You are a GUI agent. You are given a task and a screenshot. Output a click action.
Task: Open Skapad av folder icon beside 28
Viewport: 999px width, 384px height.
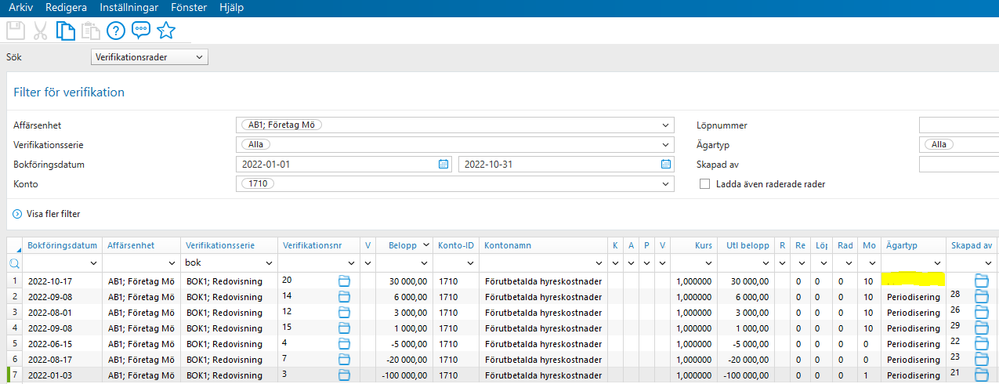tap(981, 296)
